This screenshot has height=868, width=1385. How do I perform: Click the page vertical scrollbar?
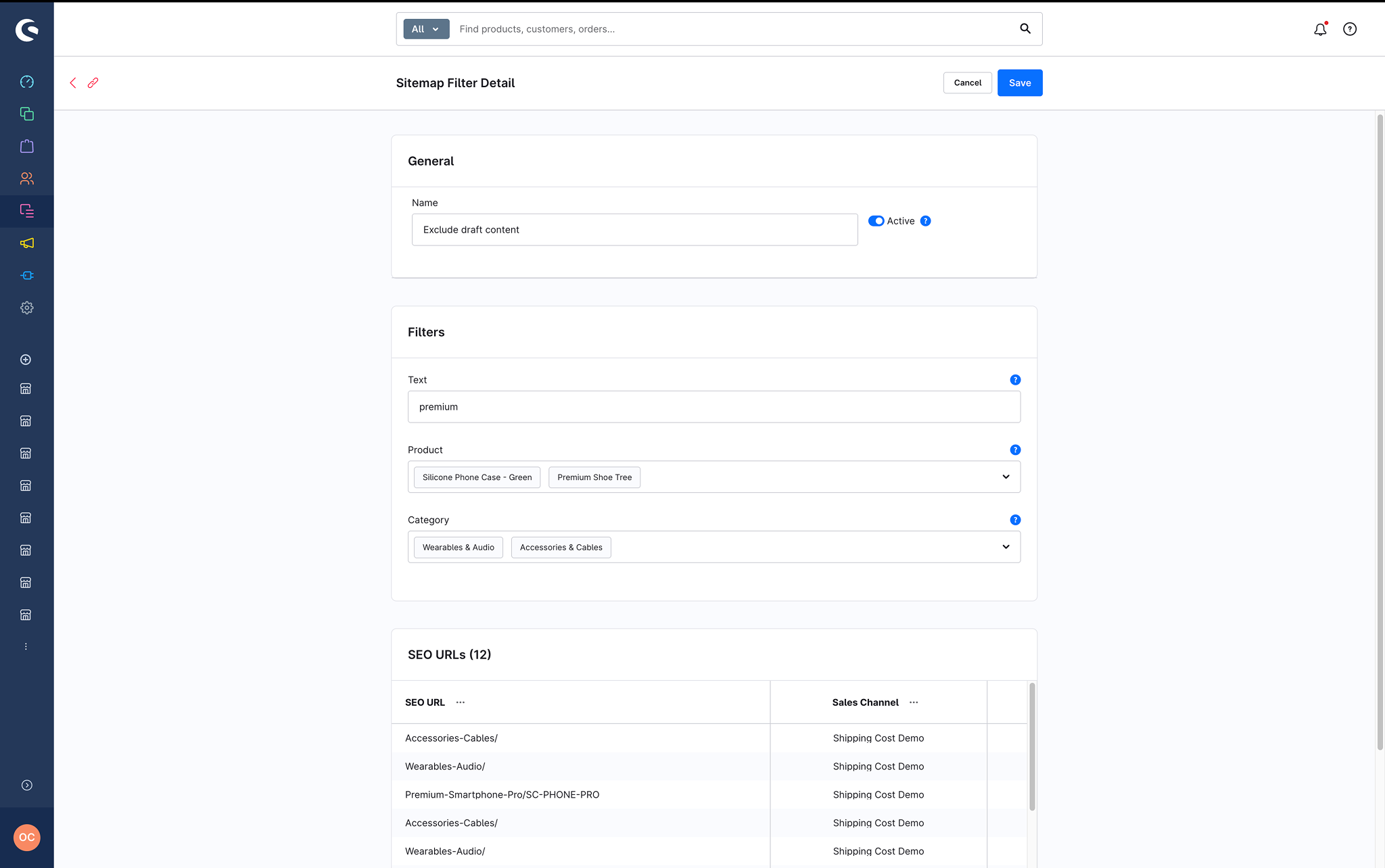coord(1380,433)
